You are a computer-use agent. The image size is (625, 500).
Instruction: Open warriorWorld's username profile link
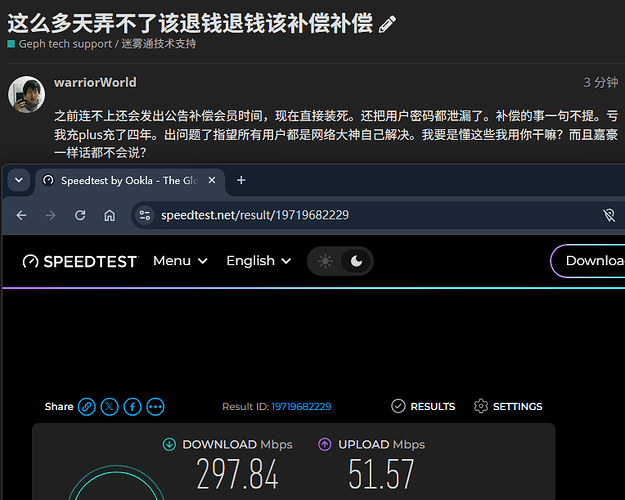(95, 83)
